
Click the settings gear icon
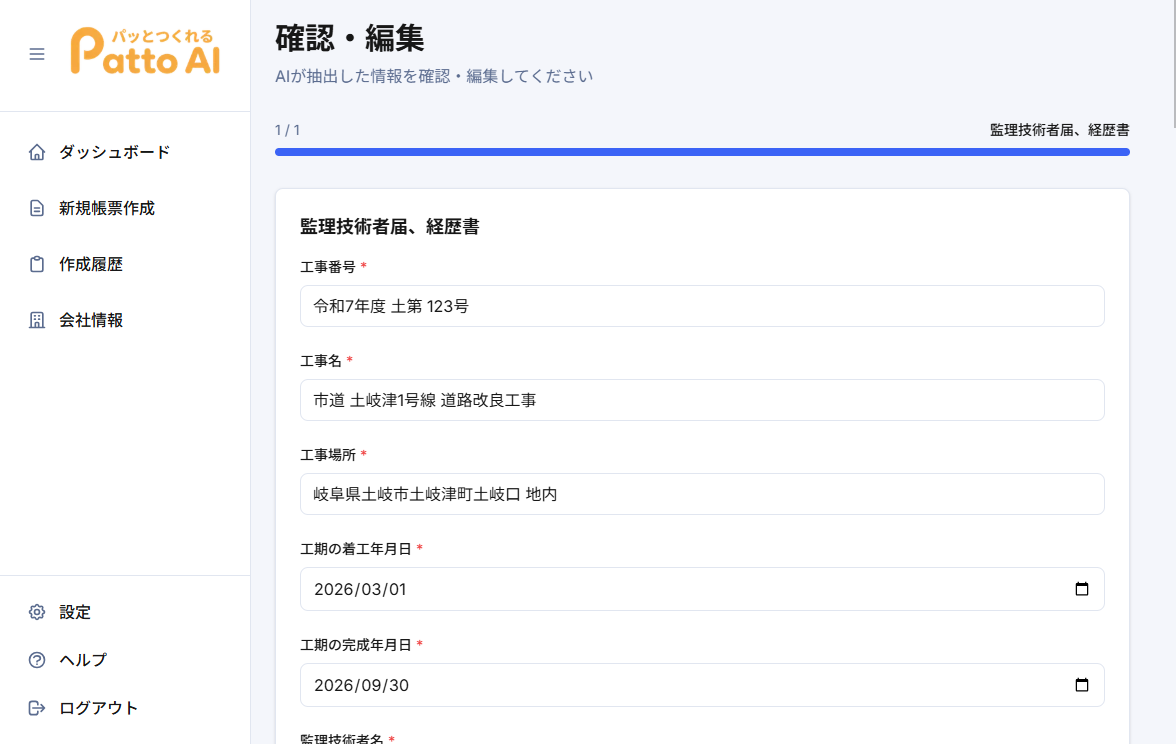(x=37, y=612)
